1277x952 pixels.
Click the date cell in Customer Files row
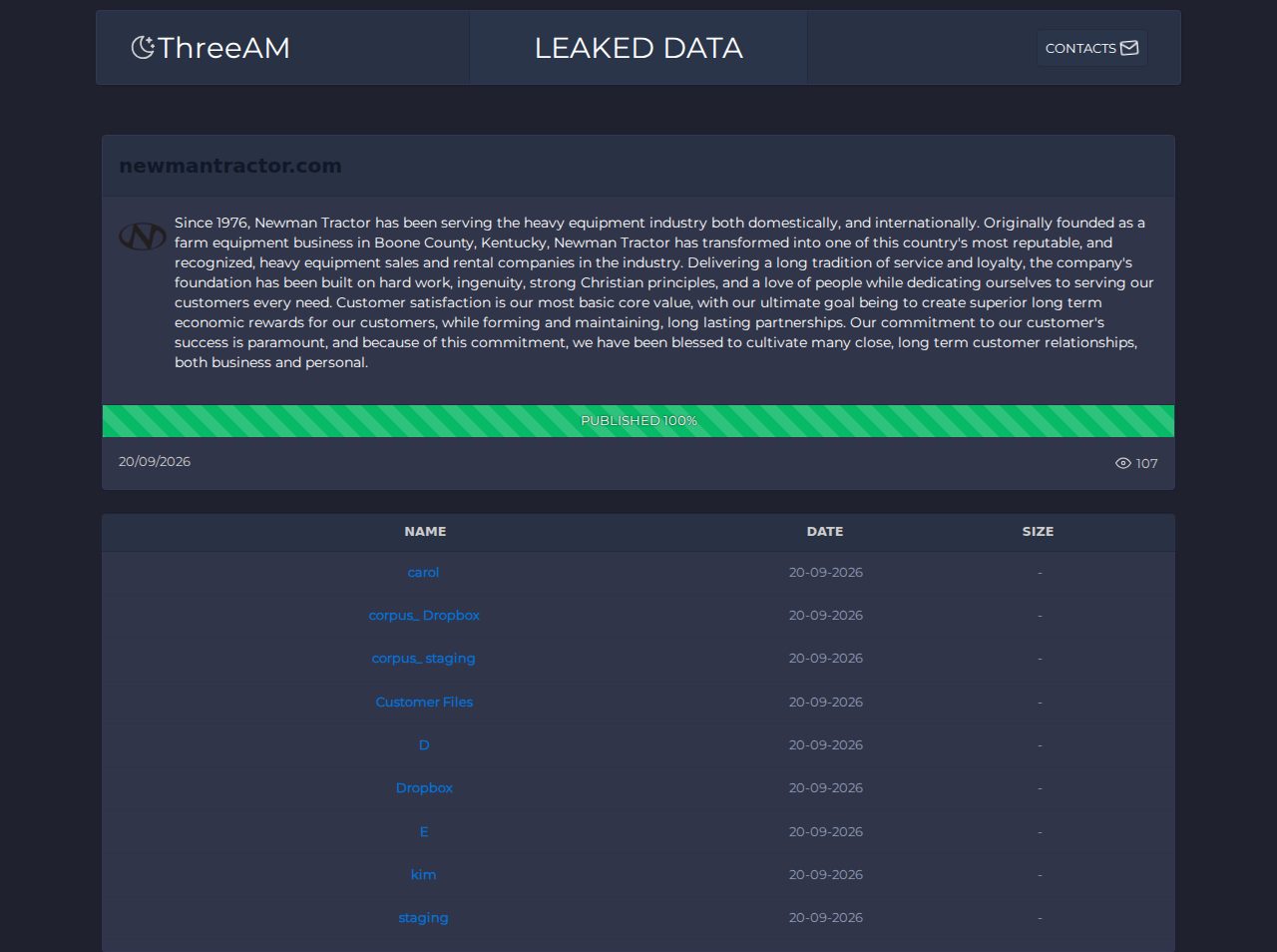(826, 703)
